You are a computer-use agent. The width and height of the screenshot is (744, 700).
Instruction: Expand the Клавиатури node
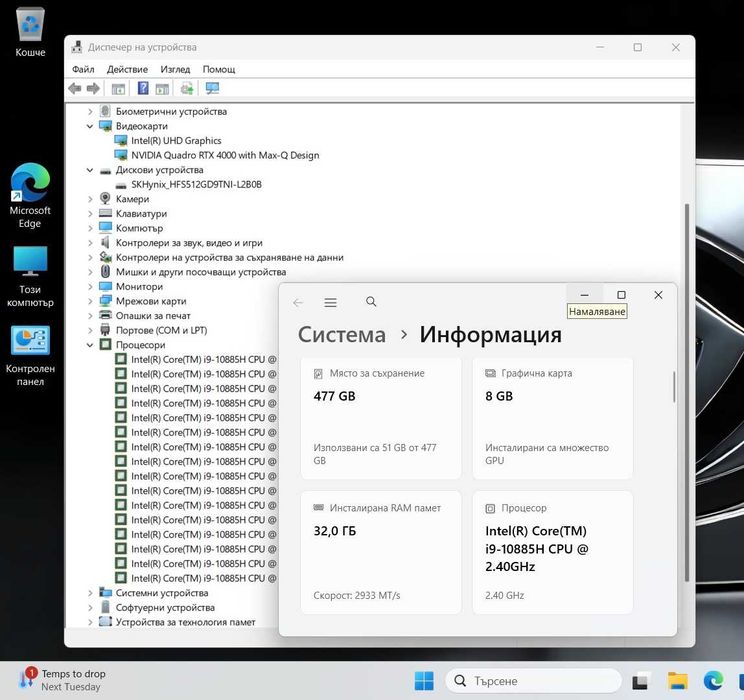click(90, 214)
